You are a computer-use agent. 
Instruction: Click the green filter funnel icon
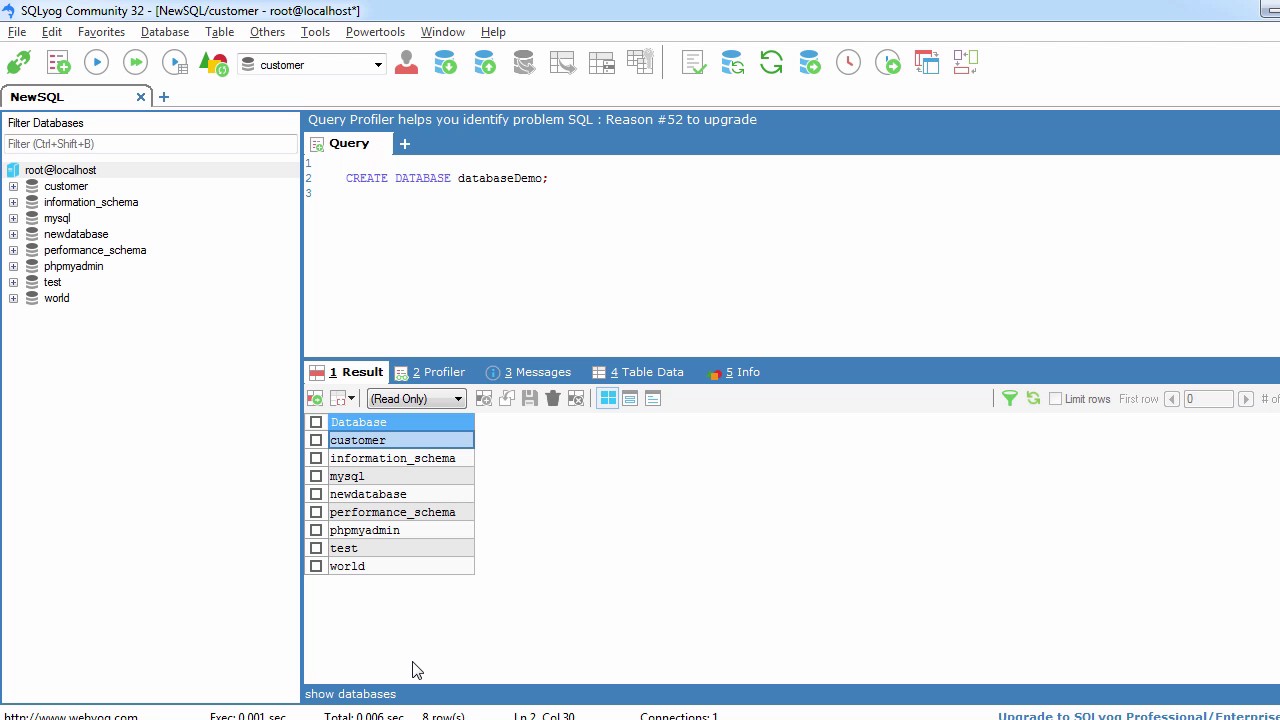coord(1010,399)
